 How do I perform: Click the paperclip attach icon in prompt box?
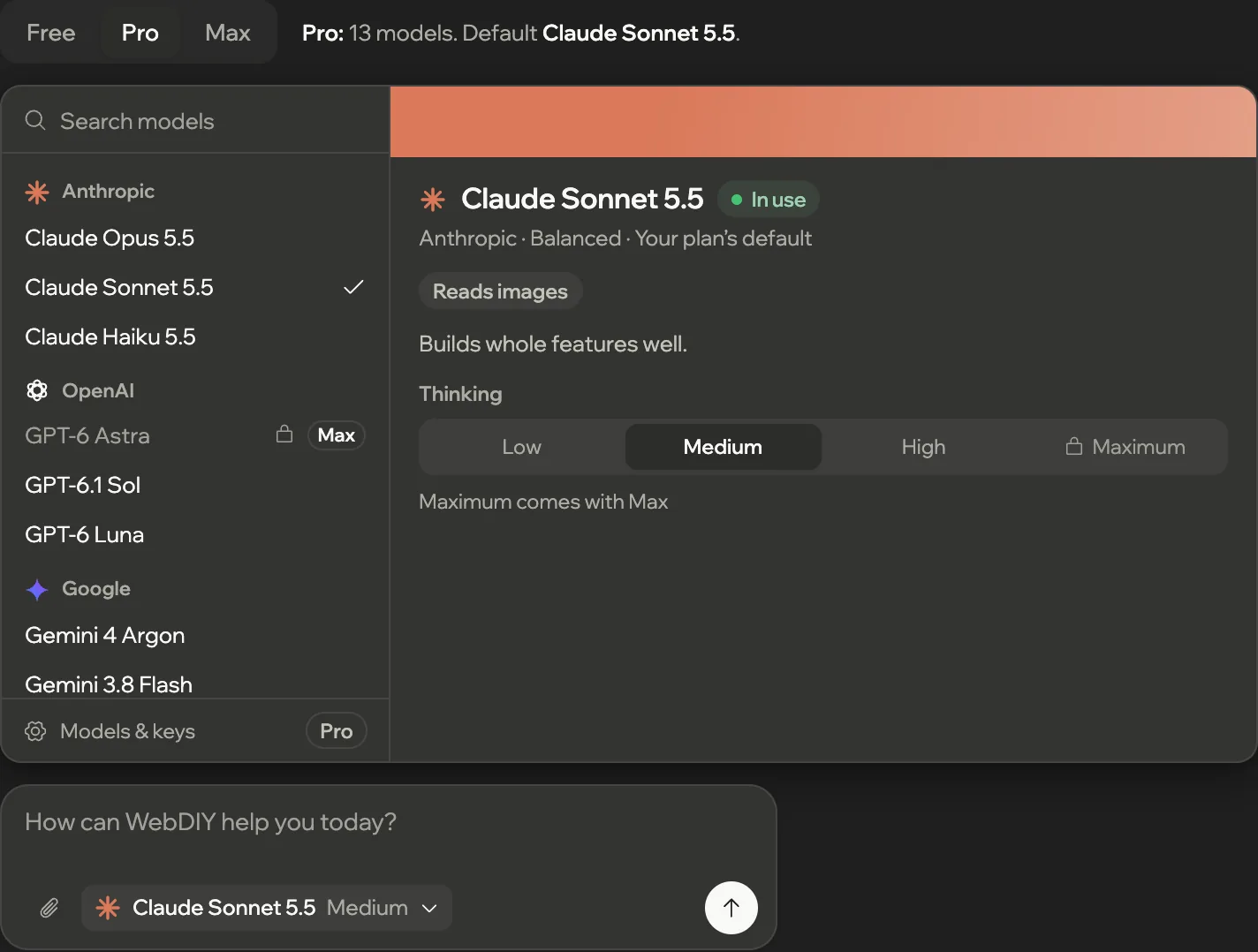coord(49,908)
